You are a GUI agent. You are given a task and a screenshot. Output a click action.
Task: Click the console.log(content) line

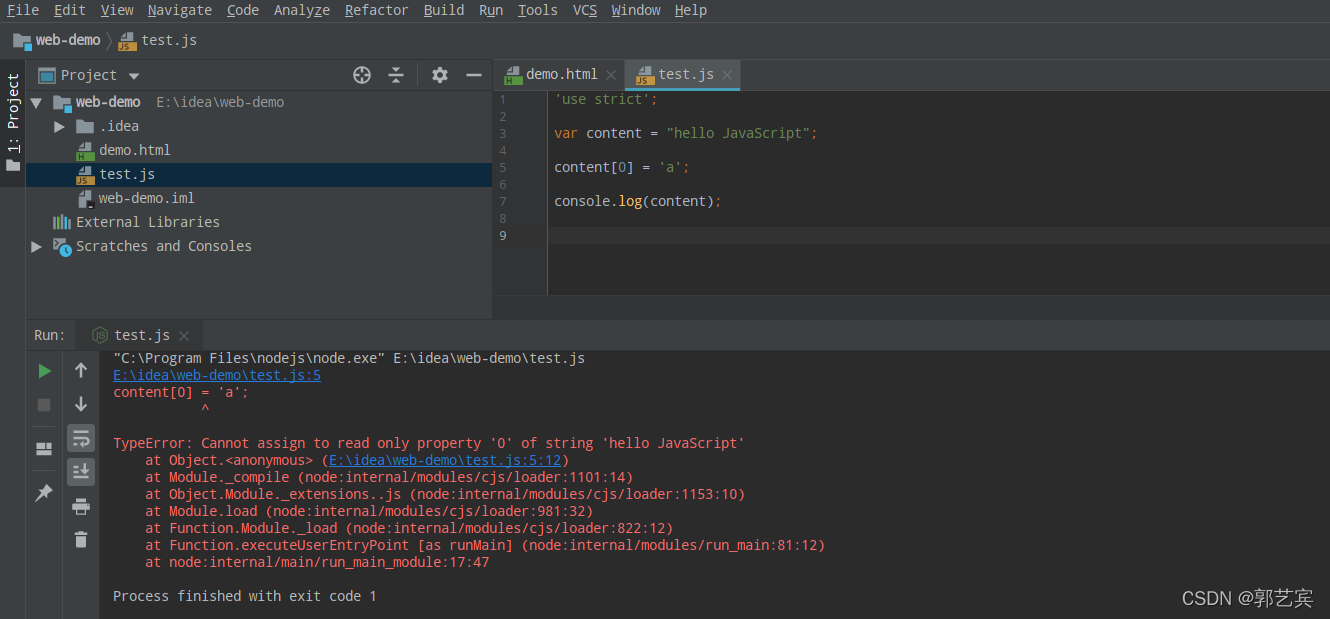637,202
